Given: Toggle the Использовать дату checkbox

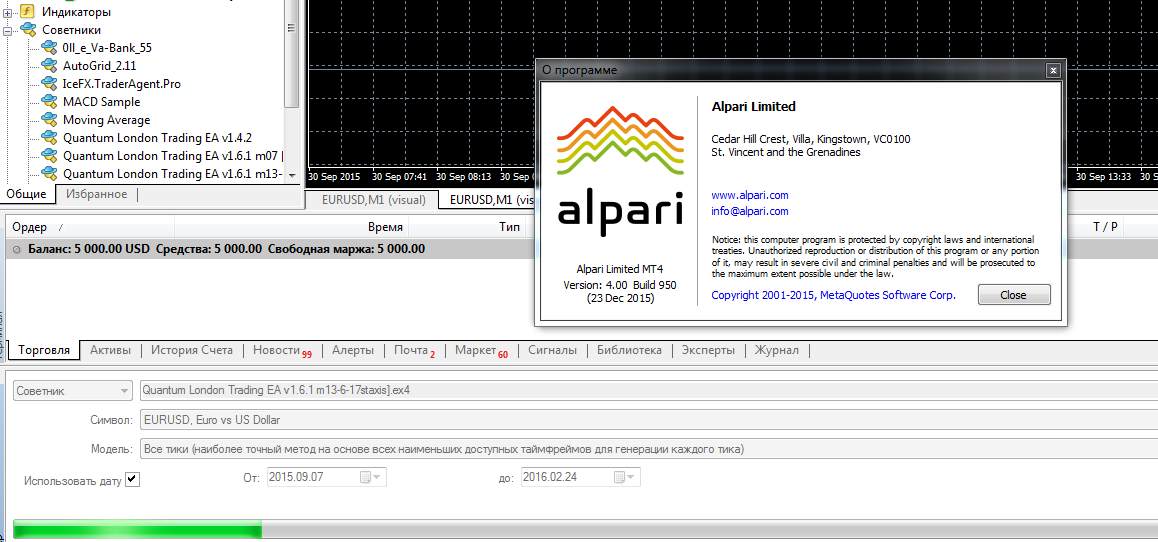Looking at the screenshot, I should click(132, 479).
